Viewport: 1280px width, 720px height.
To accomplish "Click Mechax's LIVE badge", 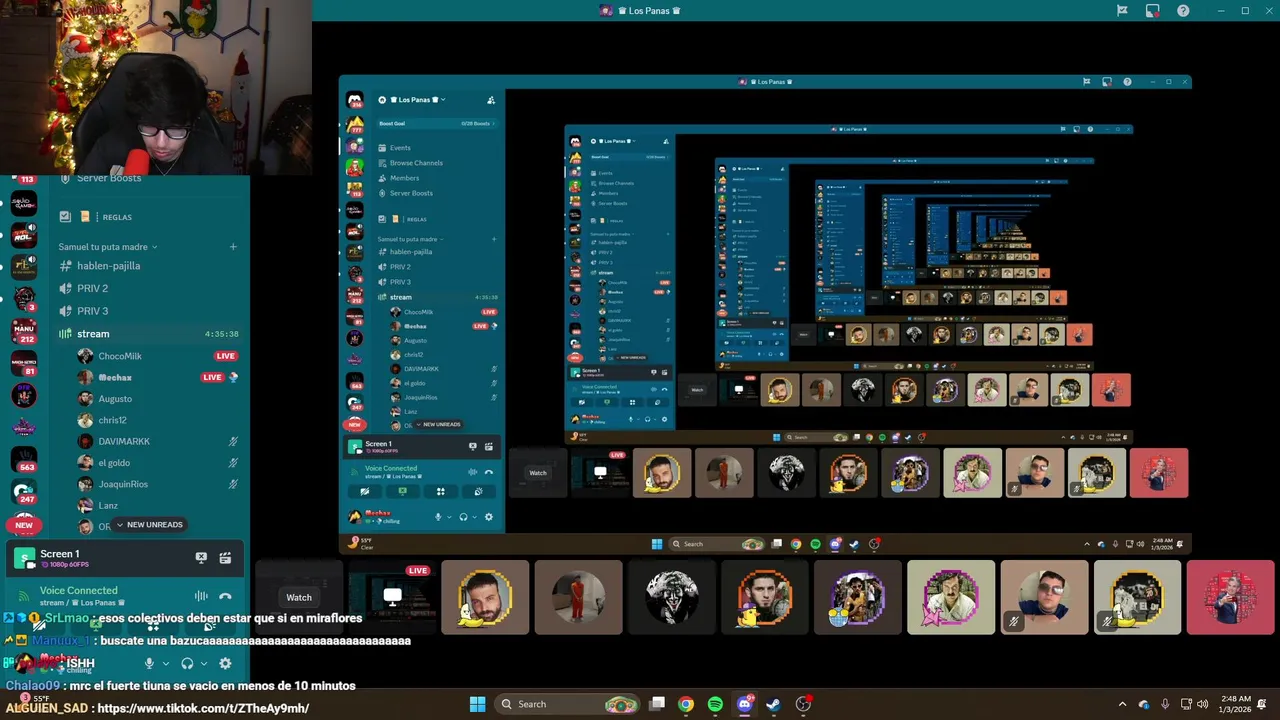I will point(212,377).
